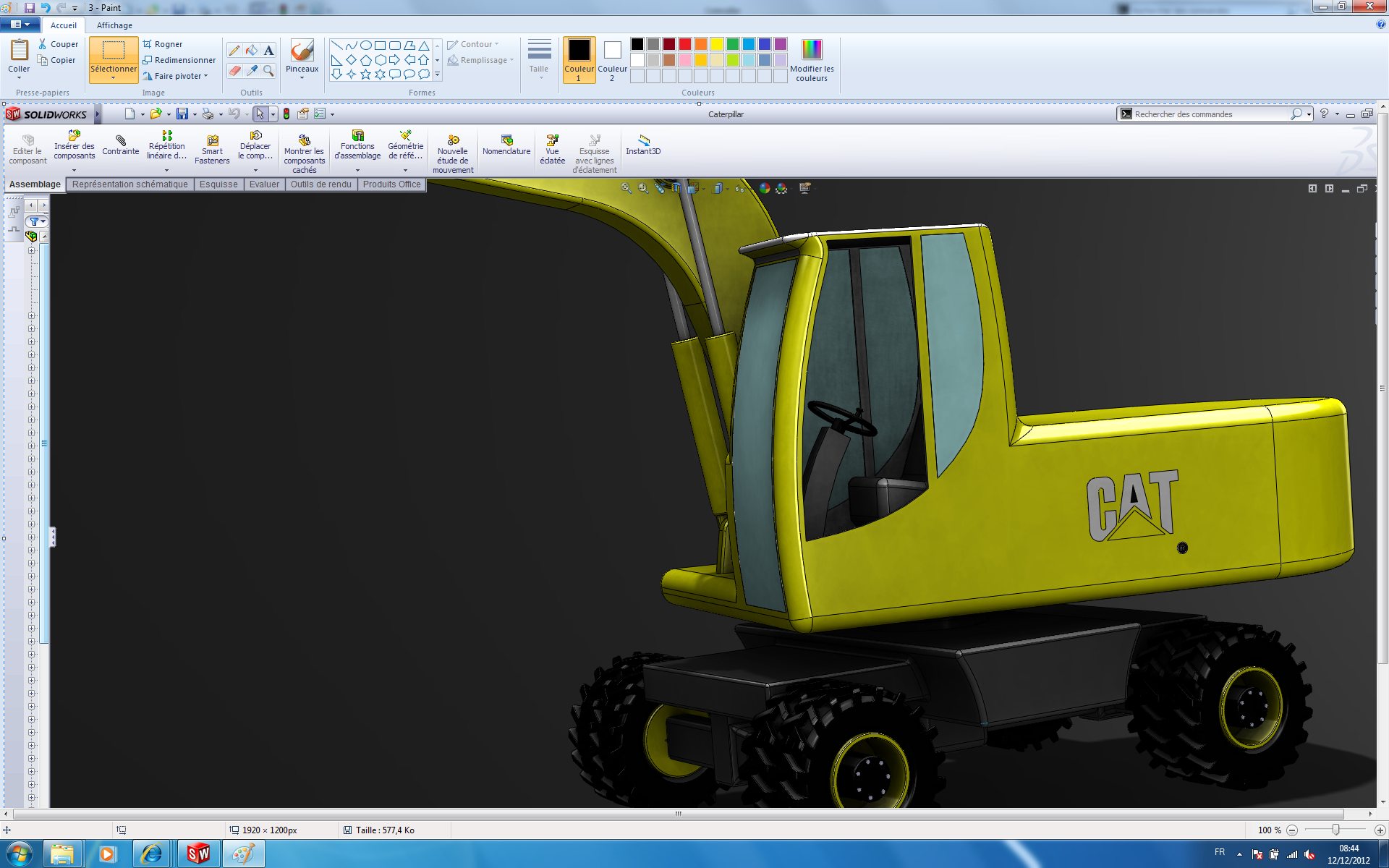Image resolution: width=1389 pixels, height=868 pixels.
Task: Select the Pencil tool in Paint
Action: pyautogui.click(x=234, y=51)
